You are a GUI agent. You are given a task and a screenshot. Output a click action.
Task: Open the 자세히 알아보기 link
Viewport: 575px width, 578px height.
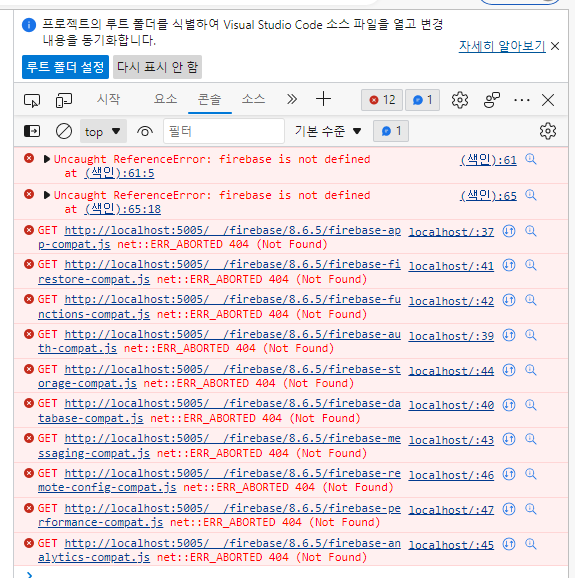click(x=502, y=46)
